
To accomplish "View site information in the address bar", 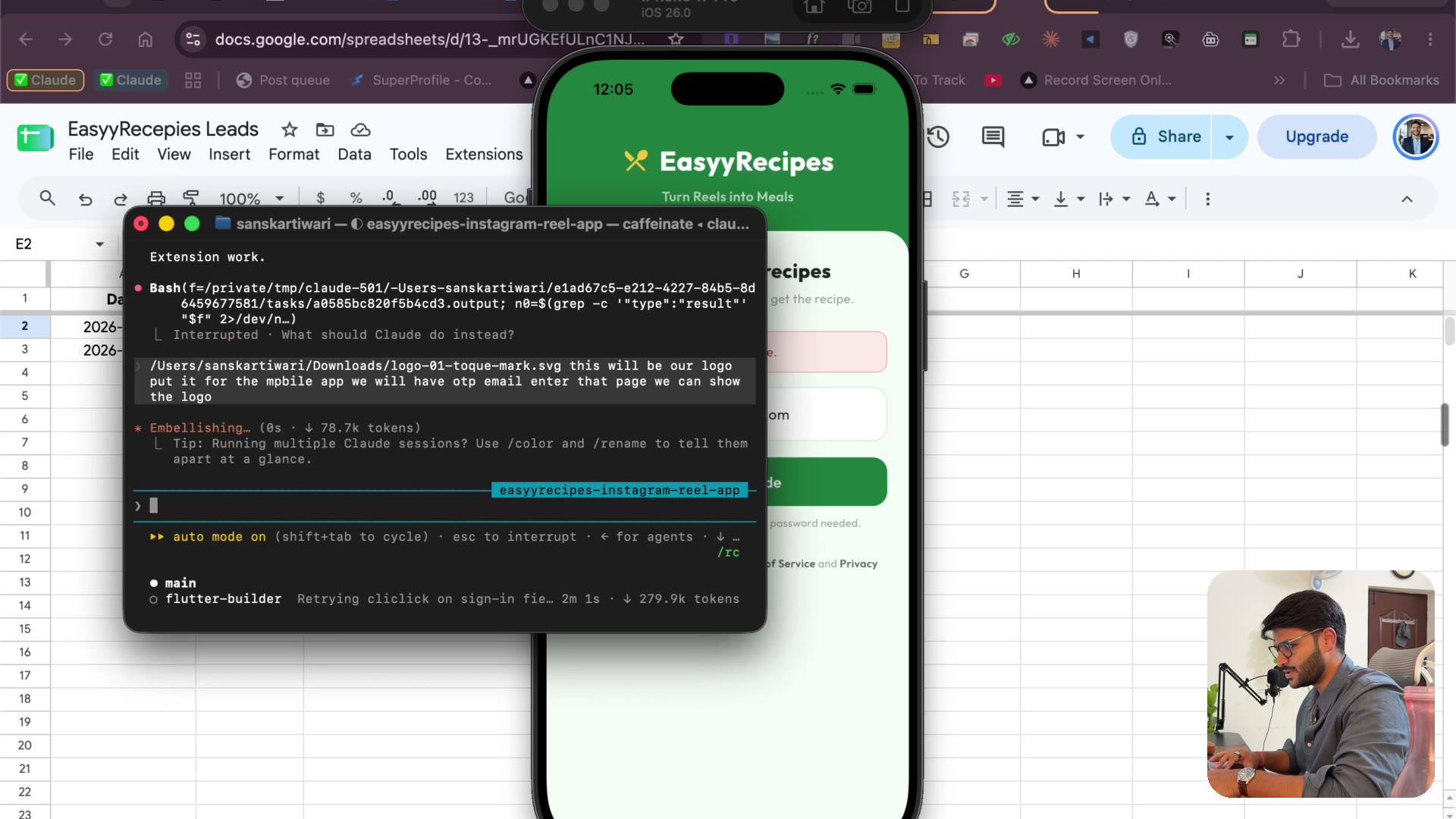I will click(193, 39).
